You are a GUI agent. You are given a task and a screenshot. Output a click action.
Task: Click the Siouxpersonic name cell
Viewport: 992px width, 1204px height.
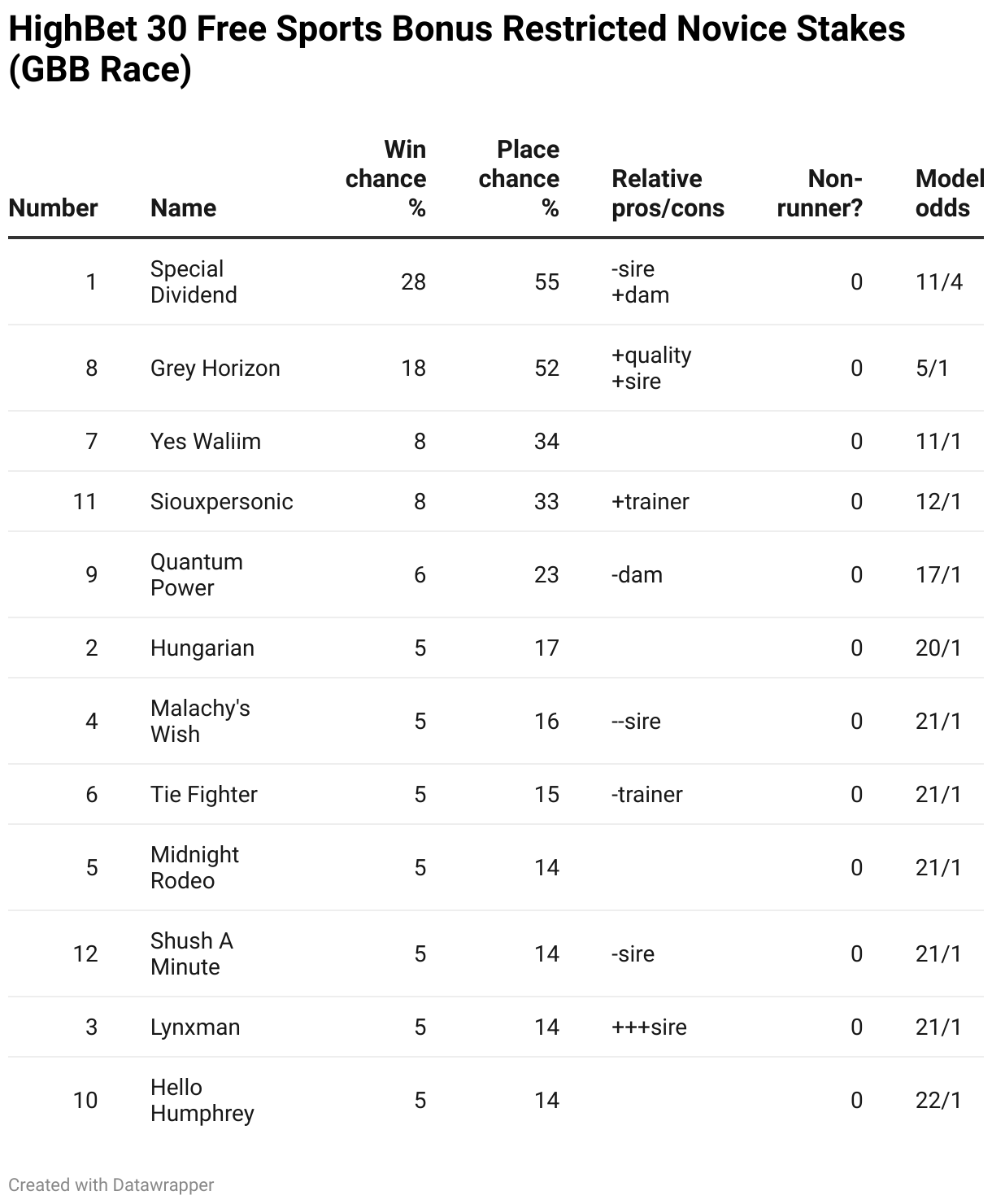[221, 501]
